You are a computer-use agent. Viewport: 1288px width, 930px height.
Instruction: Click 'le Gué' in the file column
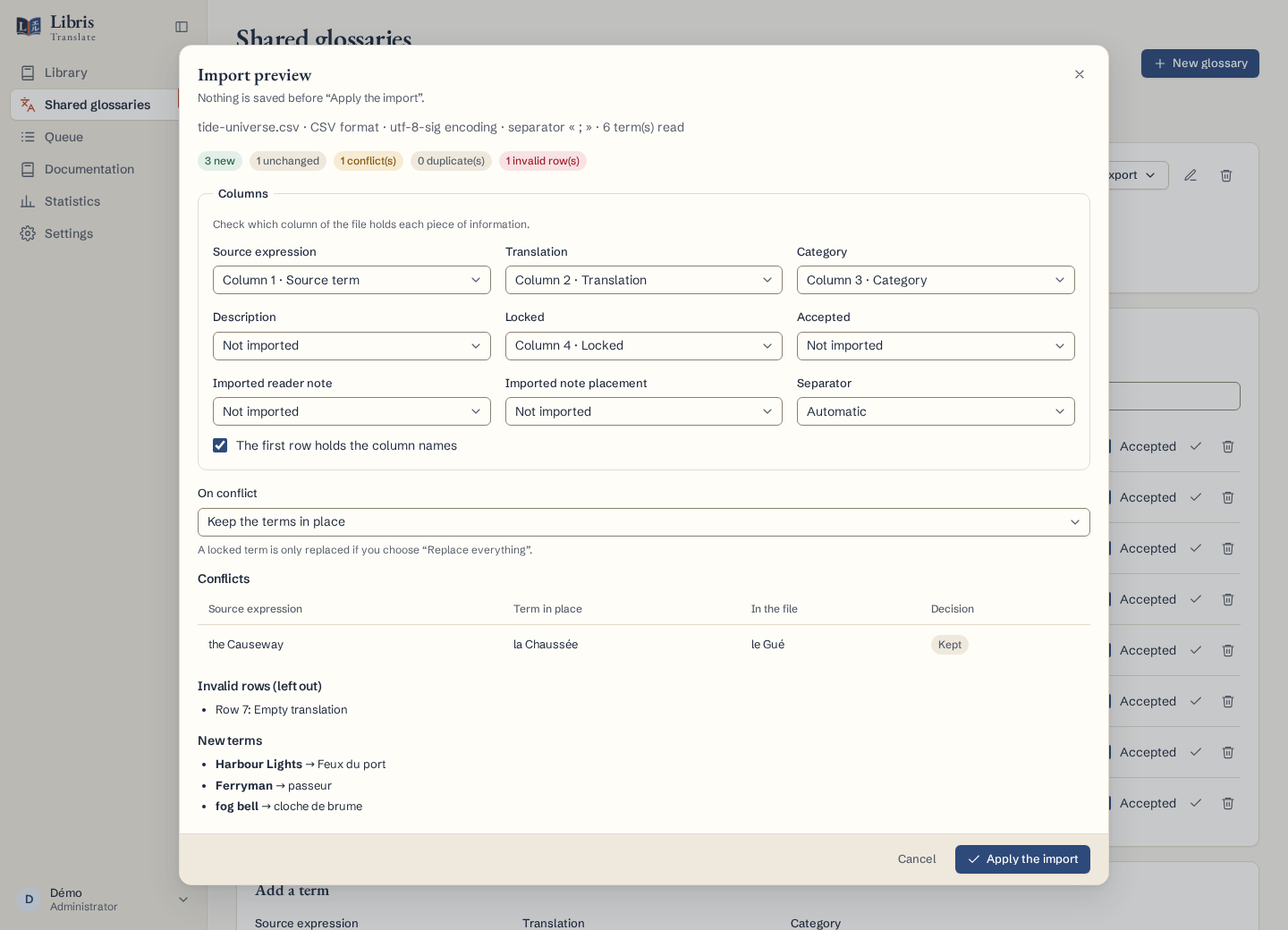point(767,645)
